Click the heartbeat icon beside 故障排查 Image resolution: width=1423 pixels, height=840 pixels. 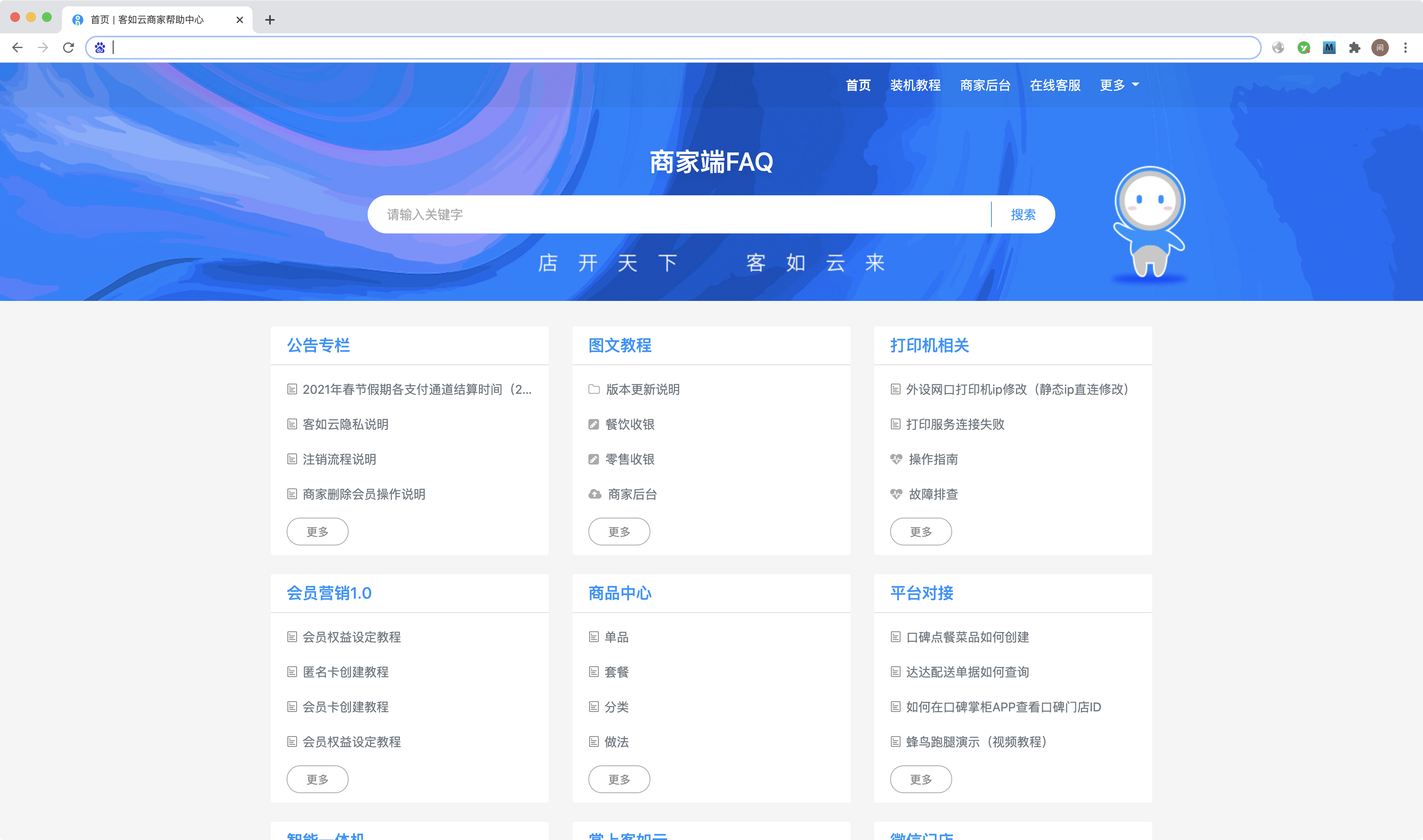point(896,494)
